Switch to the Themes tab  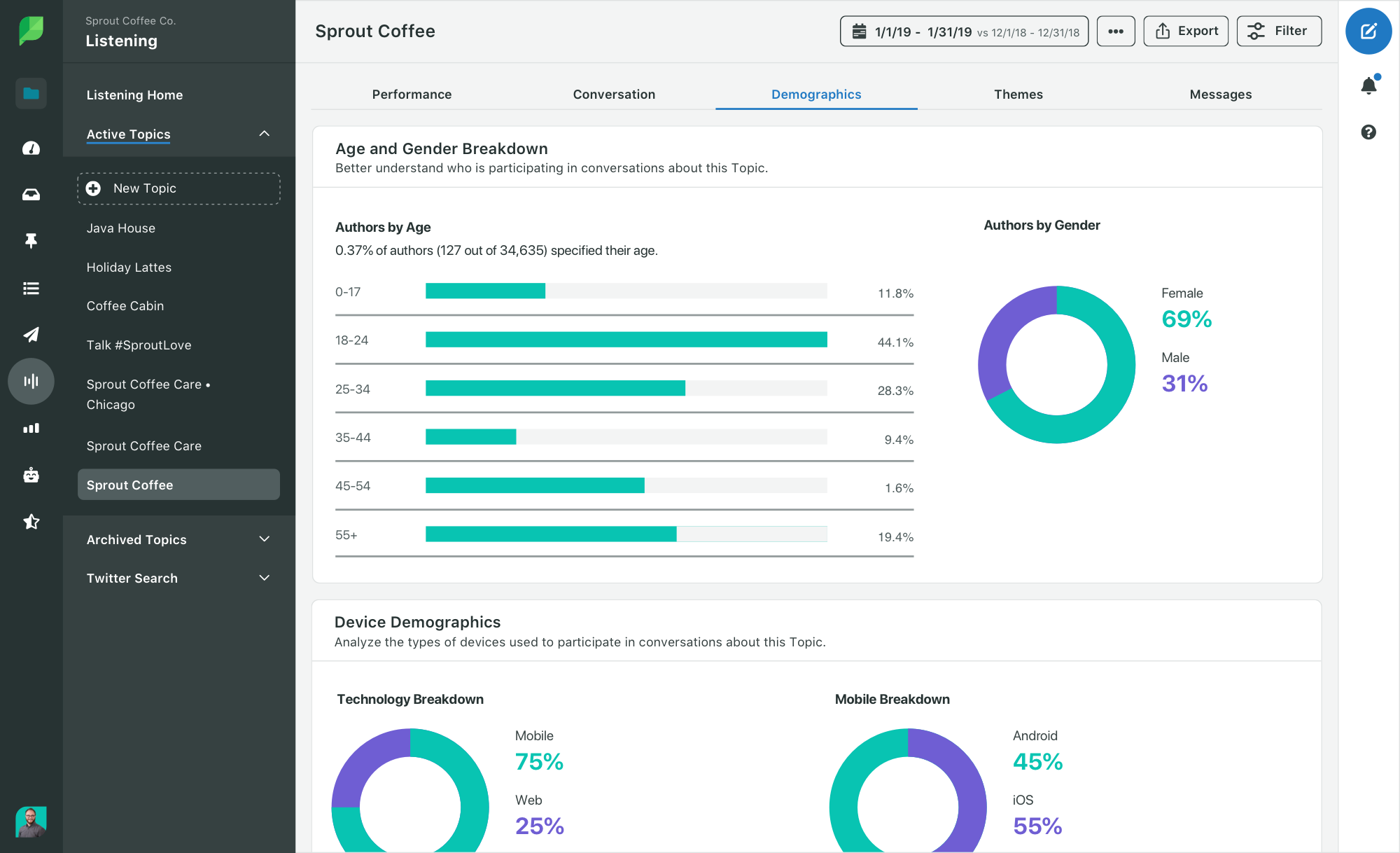tap(1018, 94)
